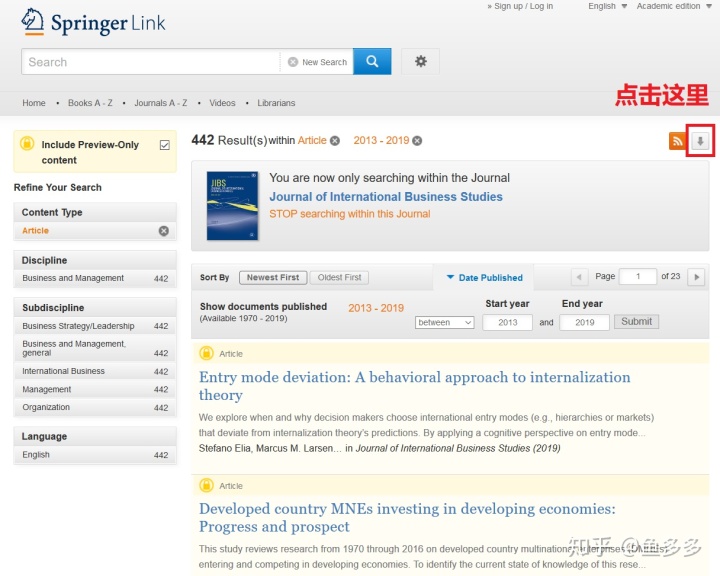Click lock icon of second article
Viewport: 720px width, 576px height.
(x=207, y=485)
